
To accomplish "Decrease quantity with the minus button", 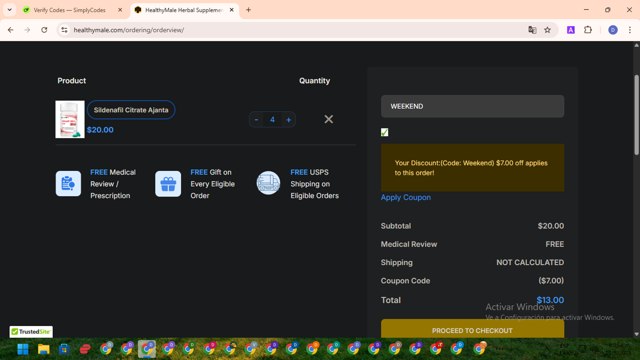I will [256, 120].
